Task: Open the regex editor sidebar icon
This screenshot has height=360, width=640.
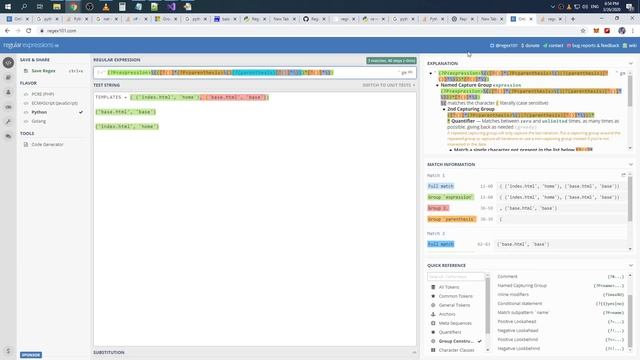Action: [8, 63]
